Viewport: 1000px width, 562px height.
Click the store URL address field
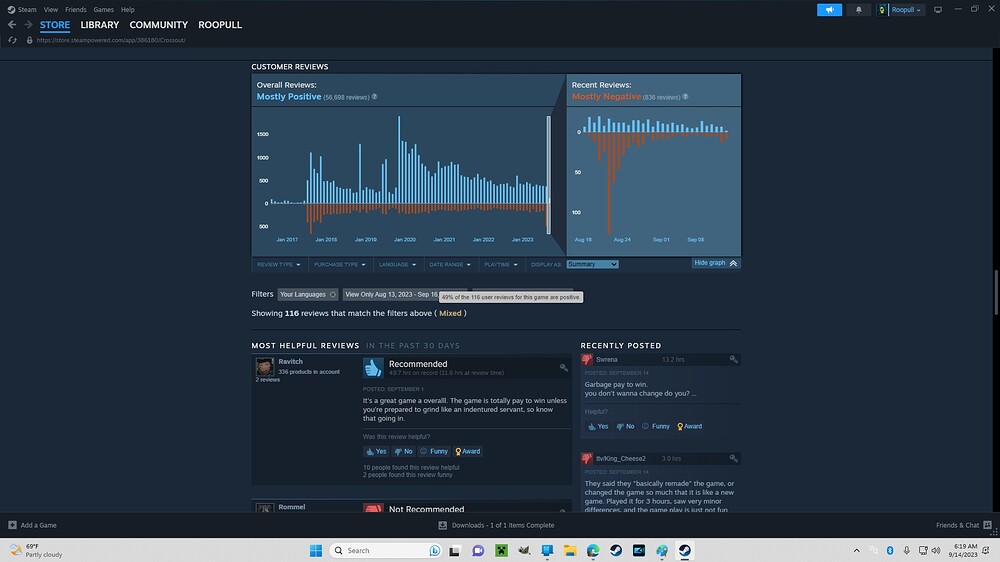point(111,40)
